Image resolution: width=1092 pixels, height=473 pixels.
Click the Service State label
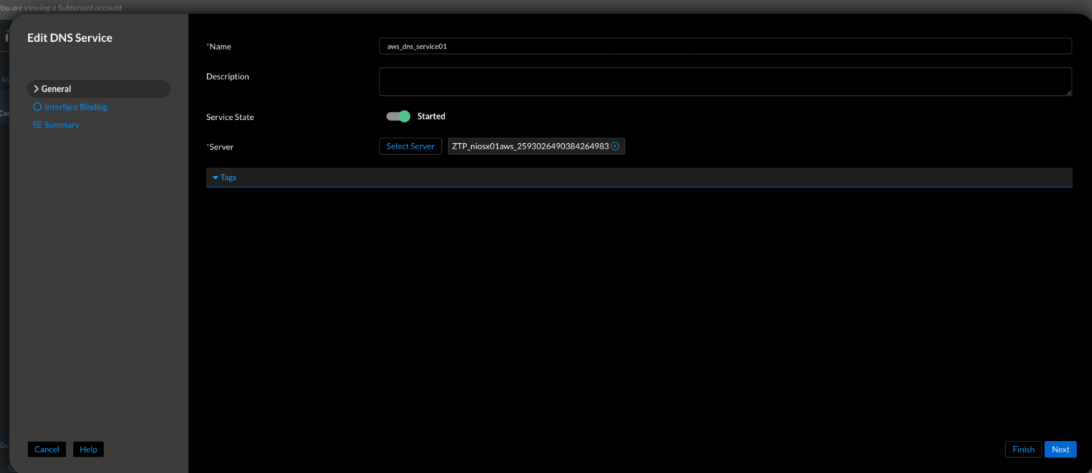[230, 117]
